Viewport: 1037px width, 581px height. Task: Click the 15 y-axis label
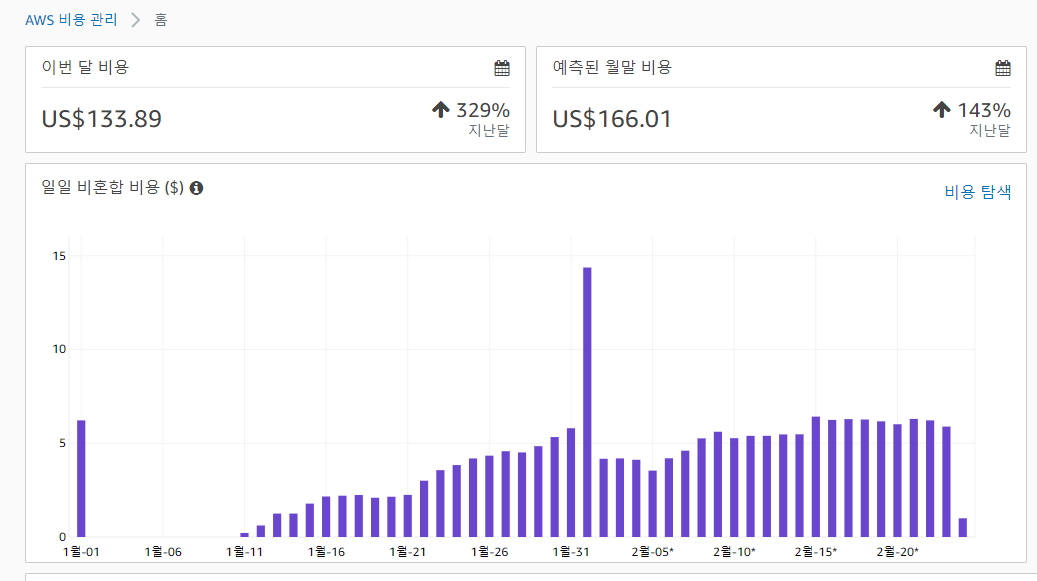[x=60, y=256]
